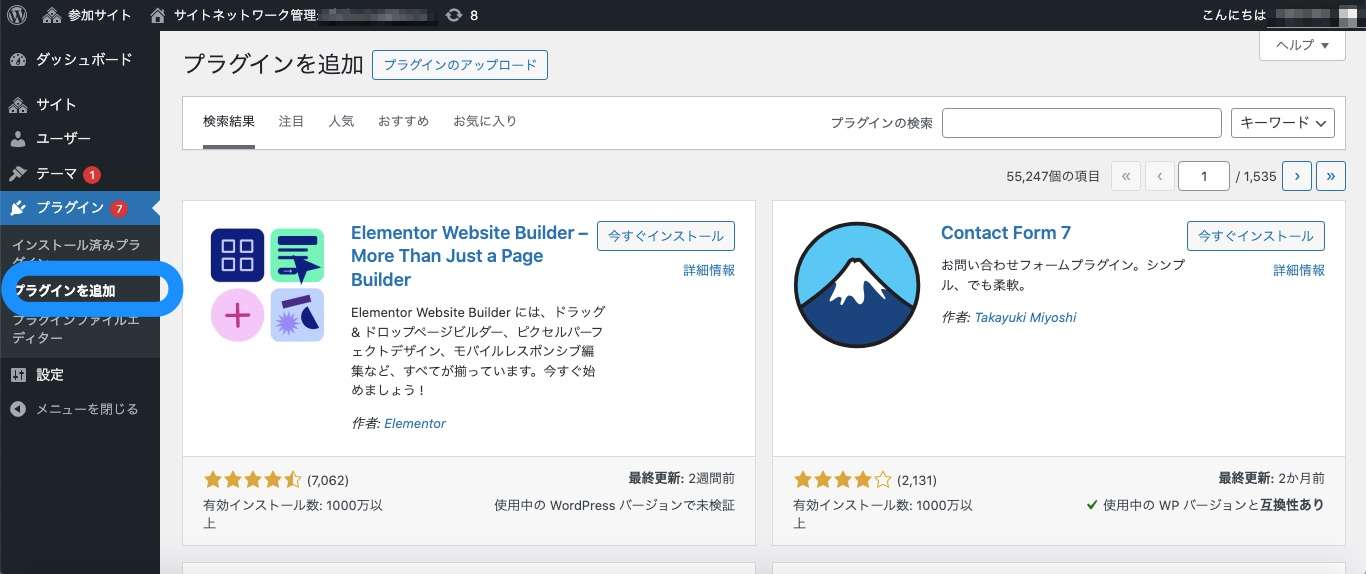Open プラグインファイルエディター submenu item
Image resolution: width=1366 pixels, height=574 pixels.
point(78,329)
